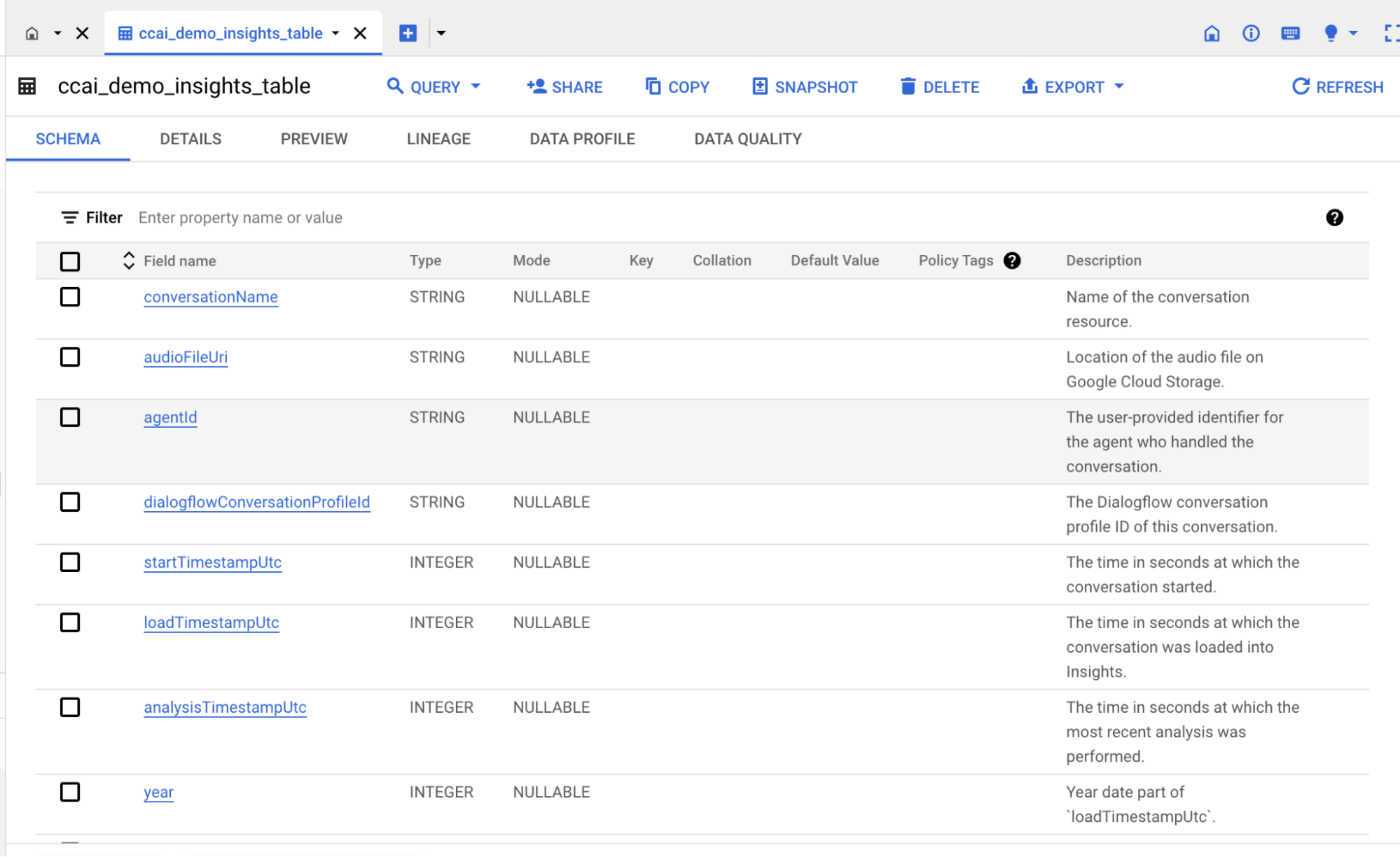
Task: Show keyboard shortcuts icon
Action: [1290, 34]
